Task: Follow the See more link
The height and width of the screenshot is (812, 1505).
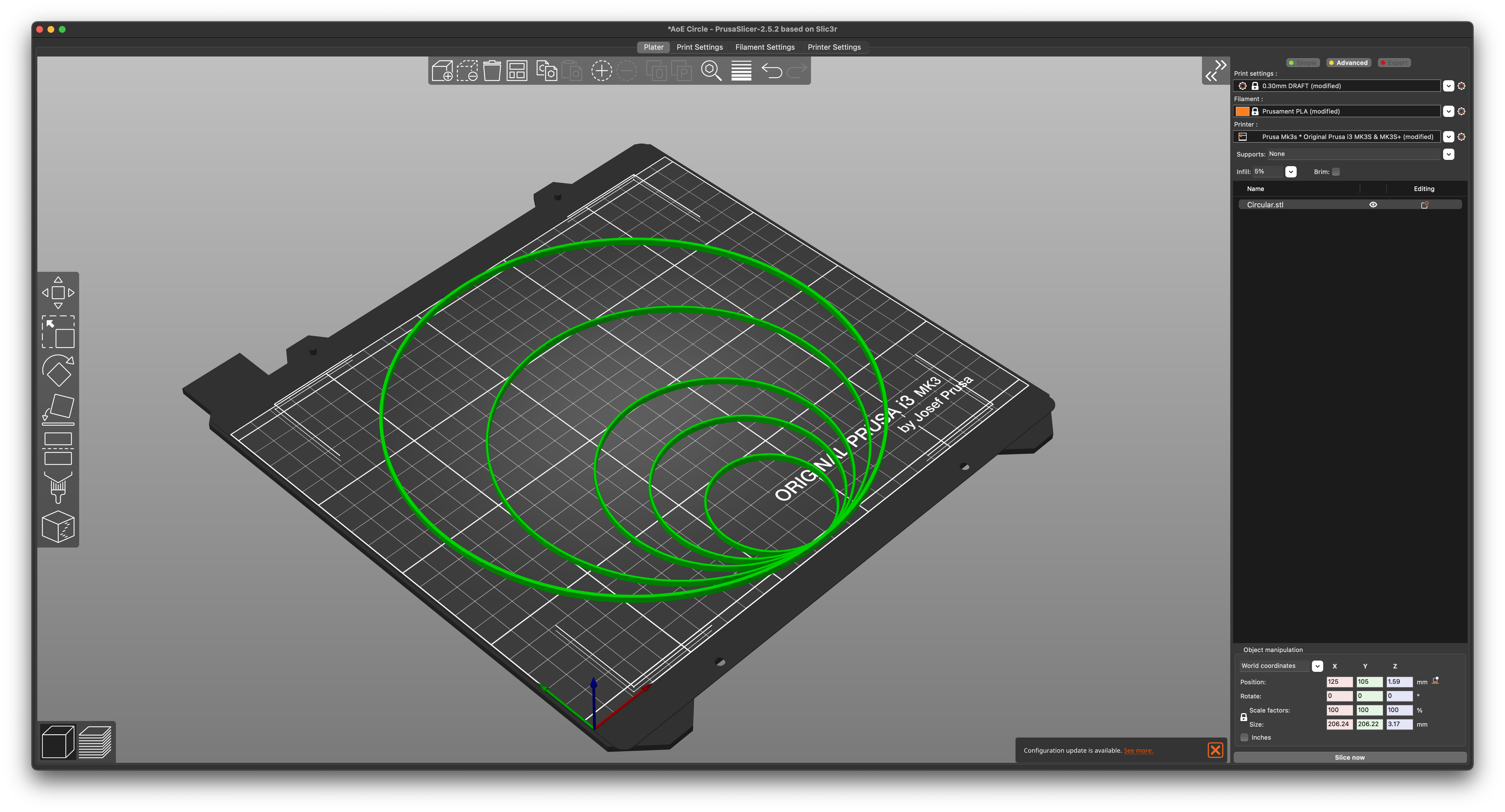Action: (x=1138, y=751)
